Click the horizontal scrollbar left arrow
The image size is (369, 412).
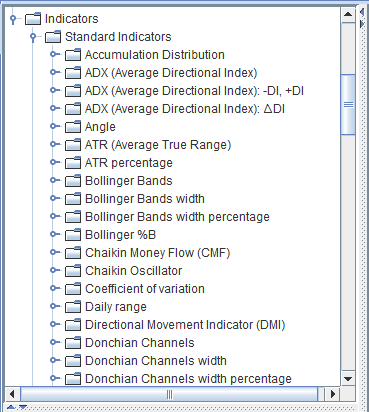pos(12,394)
